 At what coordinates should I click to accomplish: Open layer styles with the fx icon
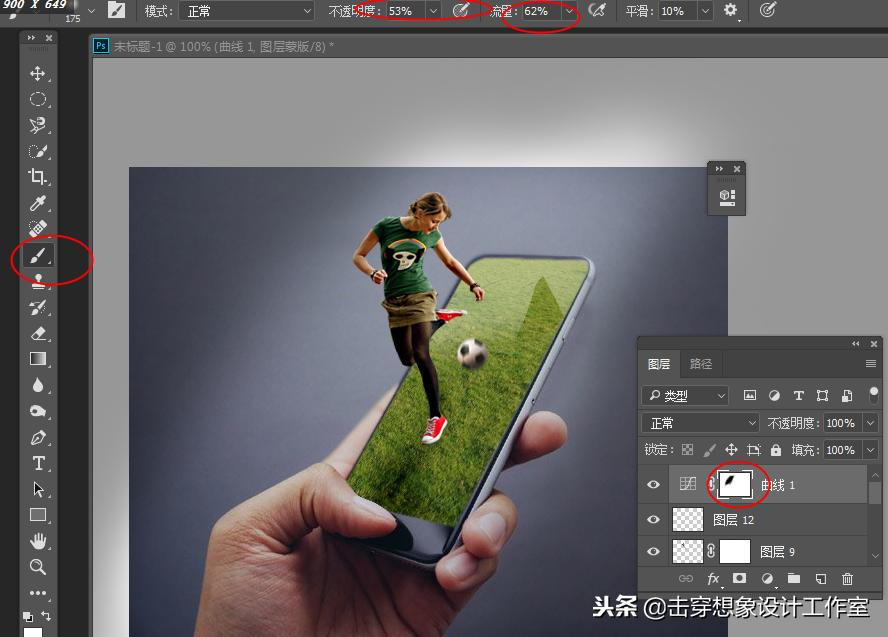(x=713, y=578)
